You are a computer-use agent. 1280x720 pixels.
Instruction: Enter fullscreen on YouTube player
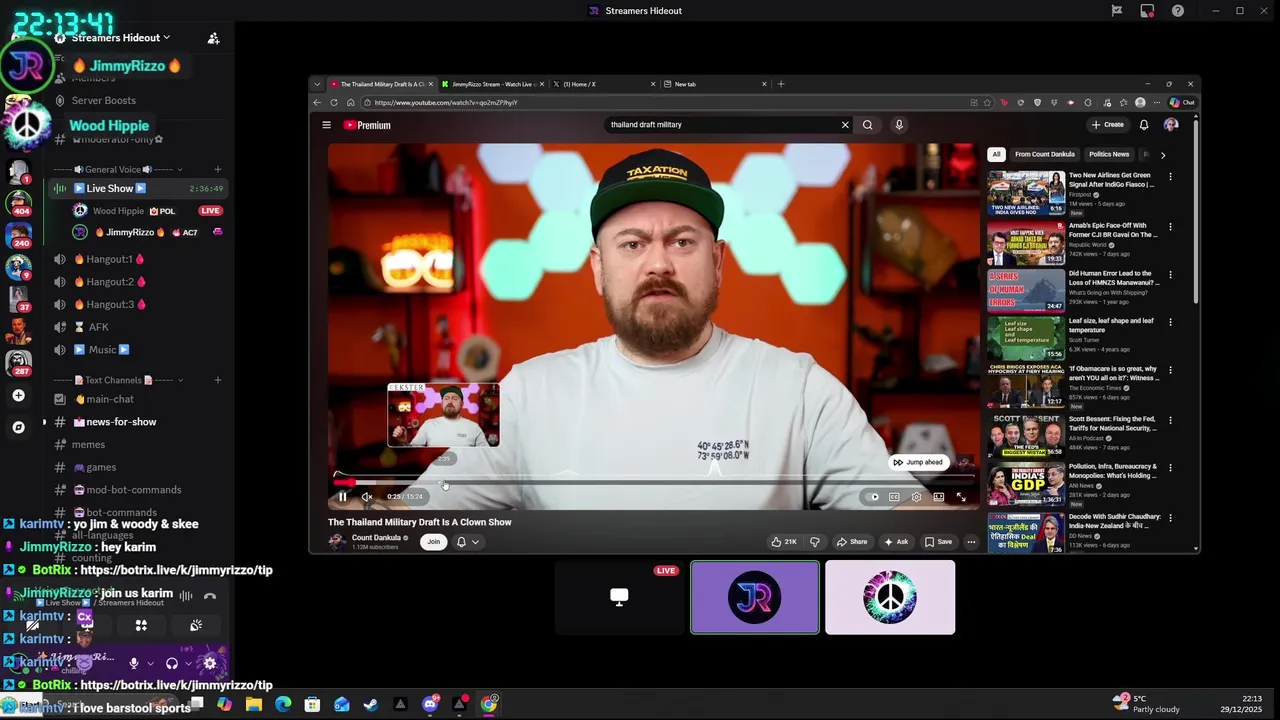(x=961, y=497)
